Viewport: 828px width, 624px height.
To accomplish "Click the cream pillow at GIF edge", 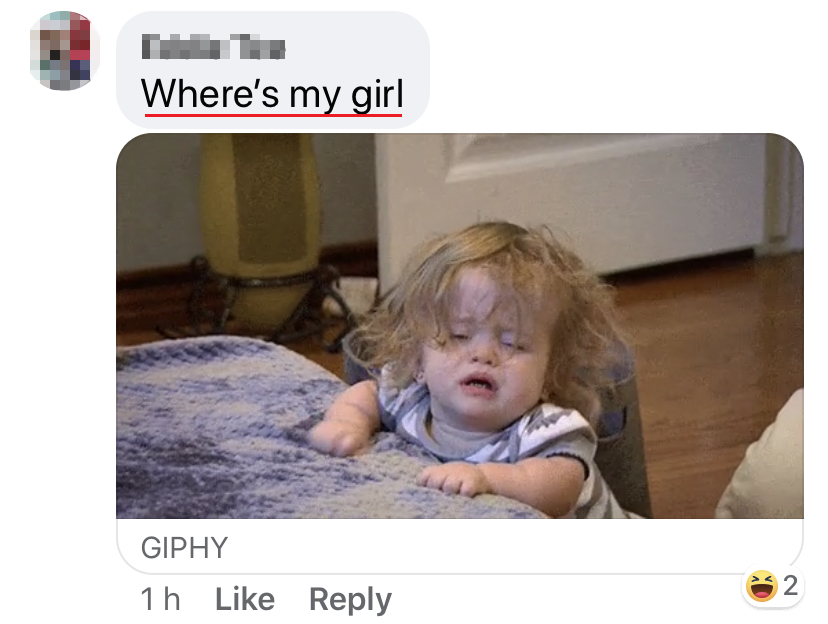I will [766, 465].
